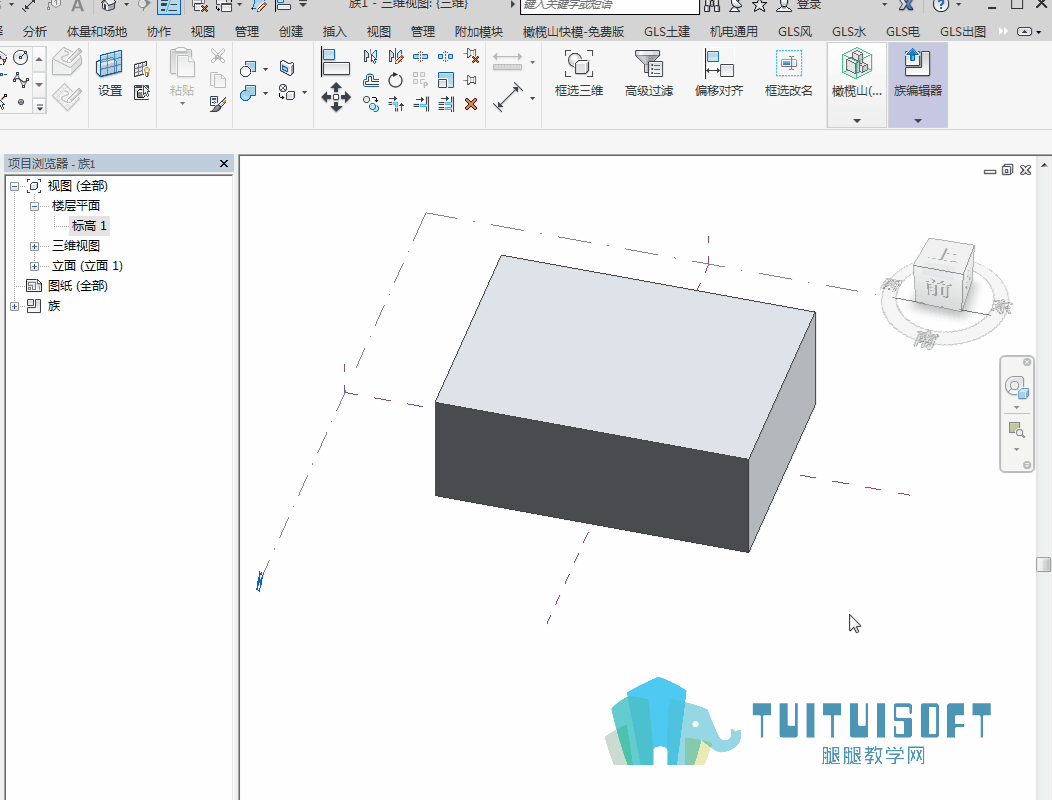Expand the 族 node in project browser
Screen dimensions: 1052x800
click(14, 307)
